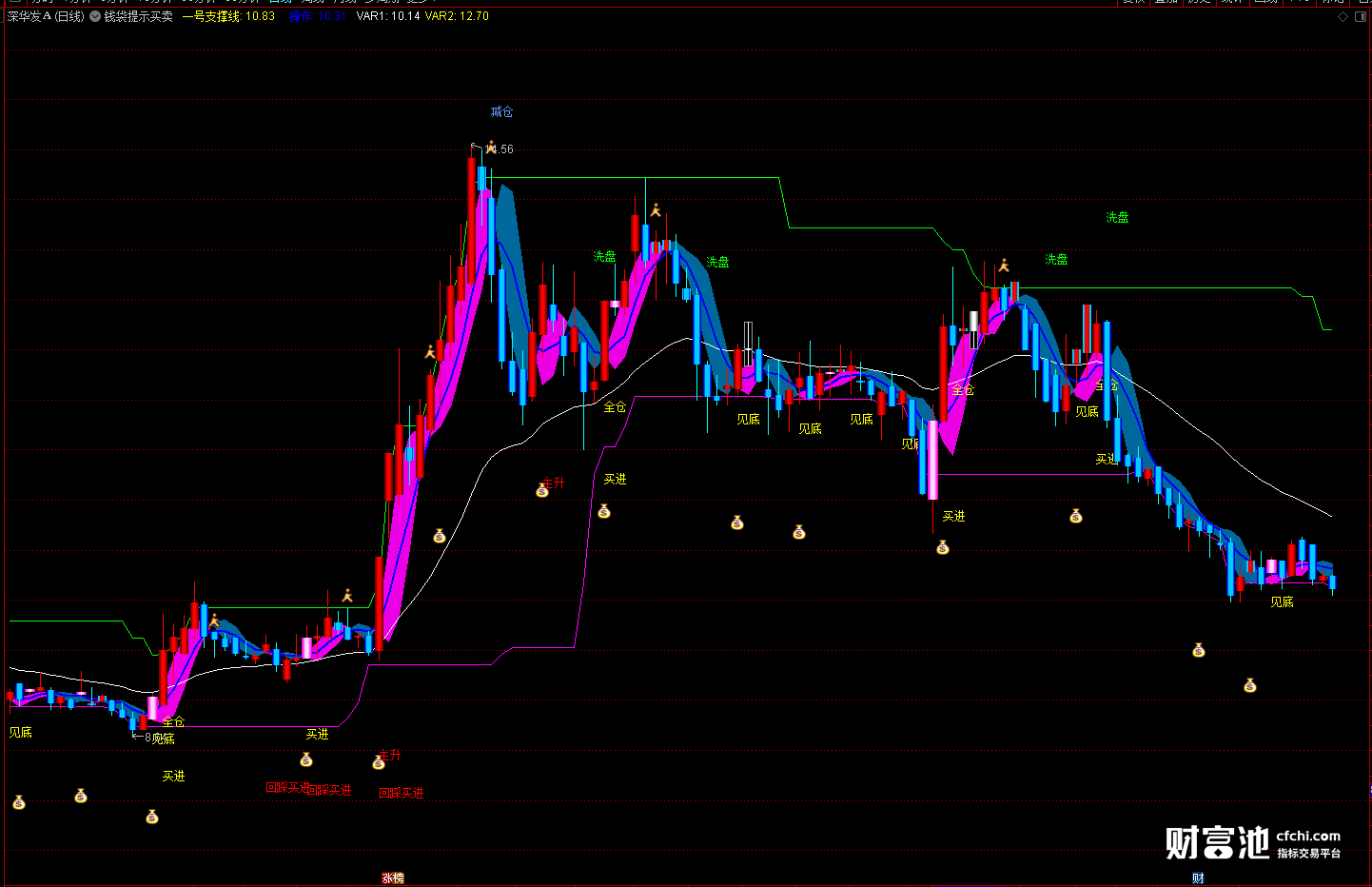Screen dimensions: 1372x887
Task: Click the VAR1: 10.14 value
Action: coord(388,16)
